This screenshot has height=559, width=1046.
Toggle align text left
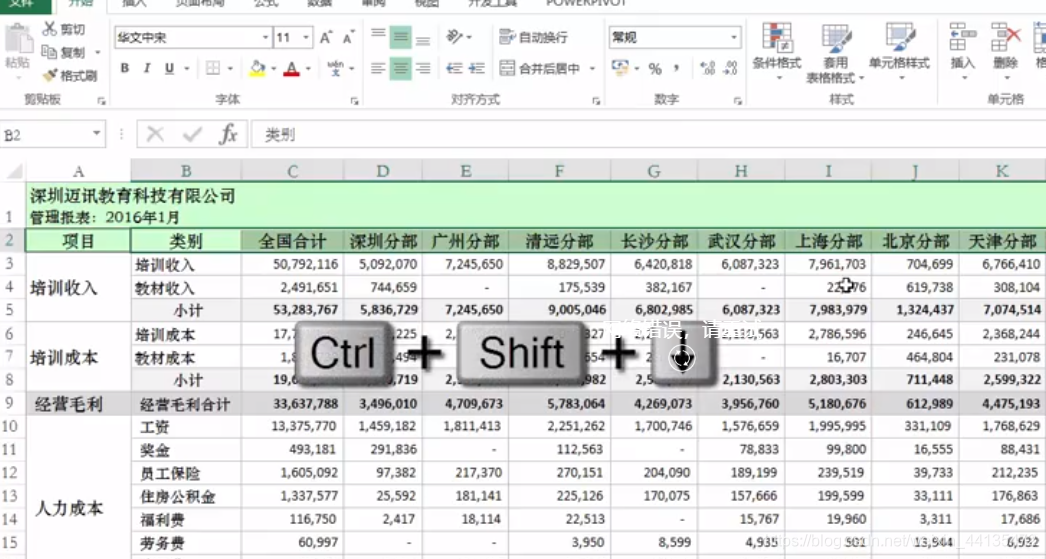pos(378,68)
